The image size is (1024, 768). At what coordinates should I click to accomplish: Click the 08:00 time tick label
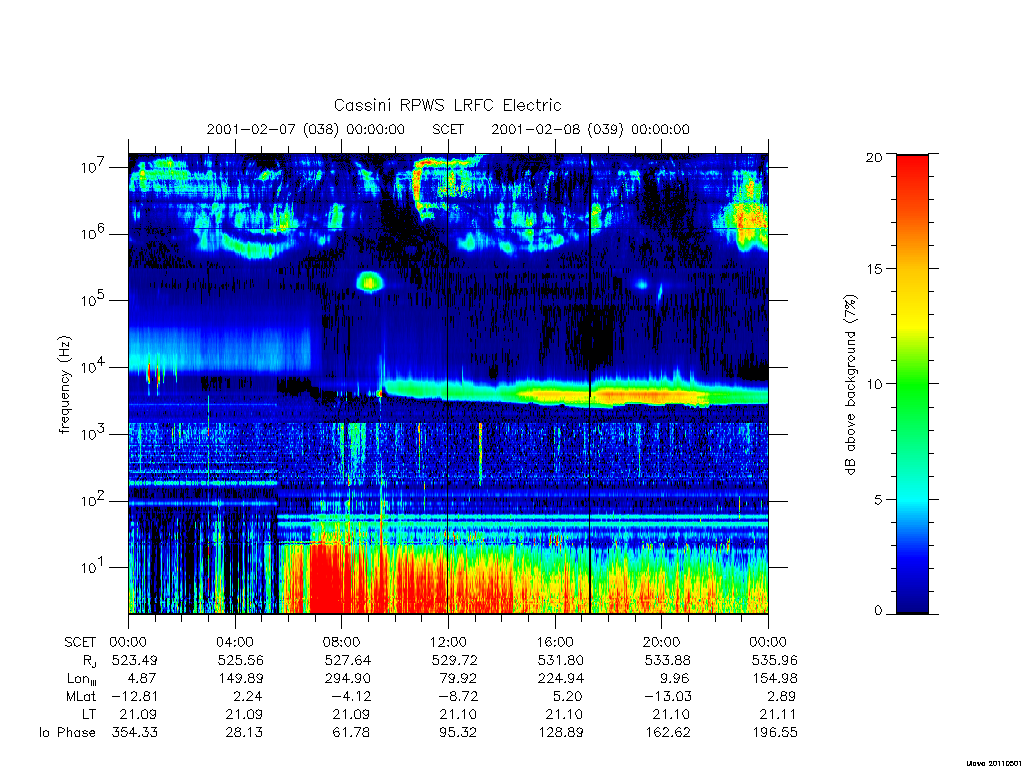[342, 642]
